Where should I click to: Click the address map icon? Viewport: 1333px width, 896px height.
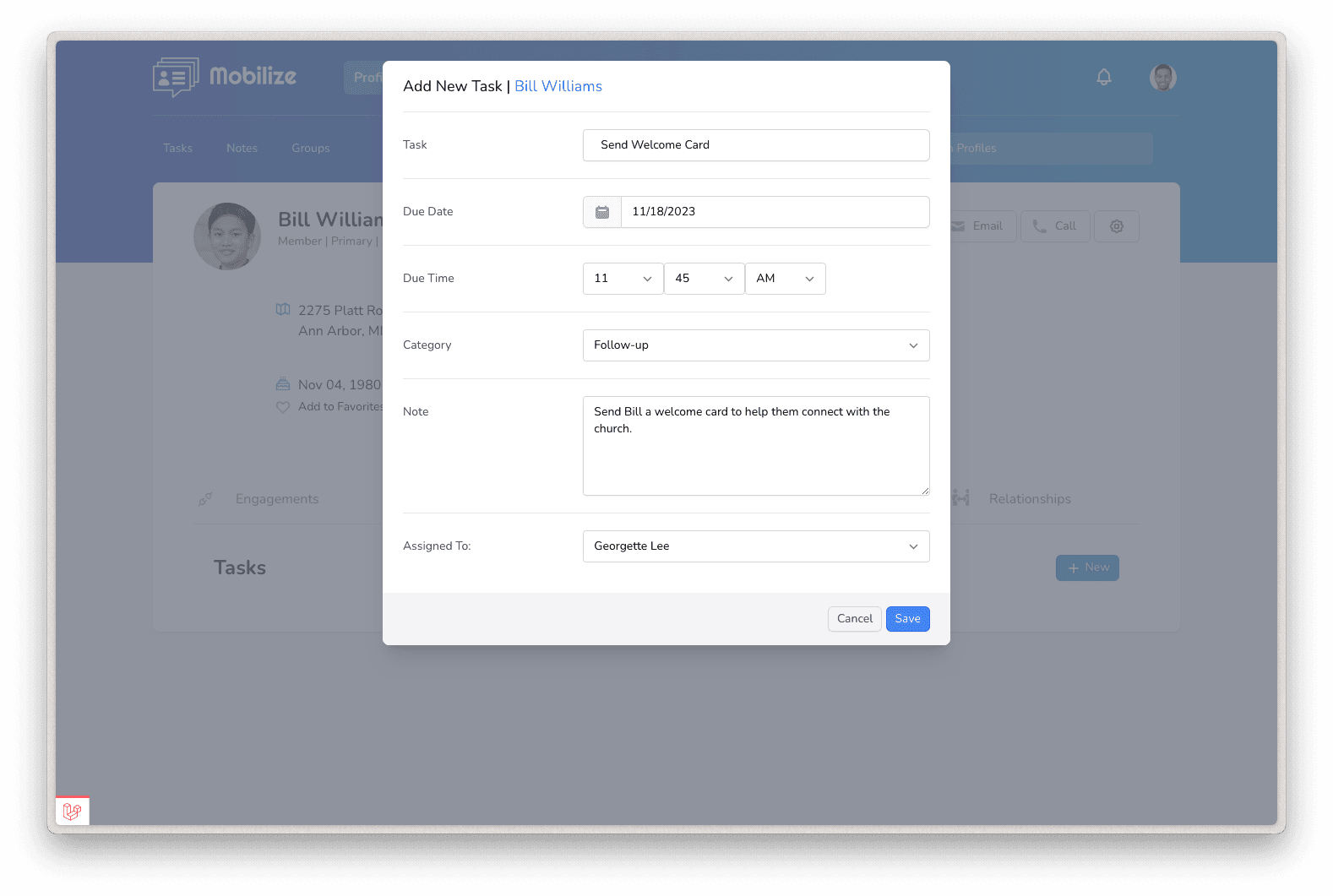[283, 310]
